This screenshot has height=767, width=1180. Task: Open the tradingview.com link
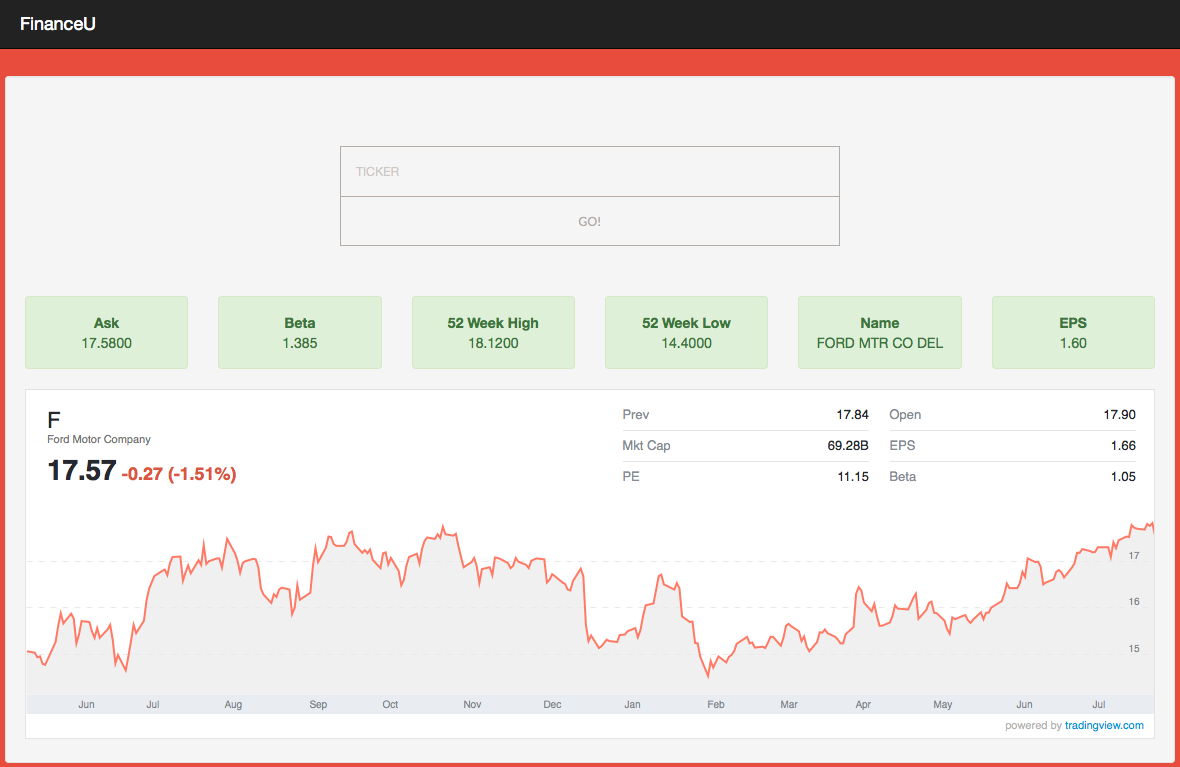point(1104,726)
